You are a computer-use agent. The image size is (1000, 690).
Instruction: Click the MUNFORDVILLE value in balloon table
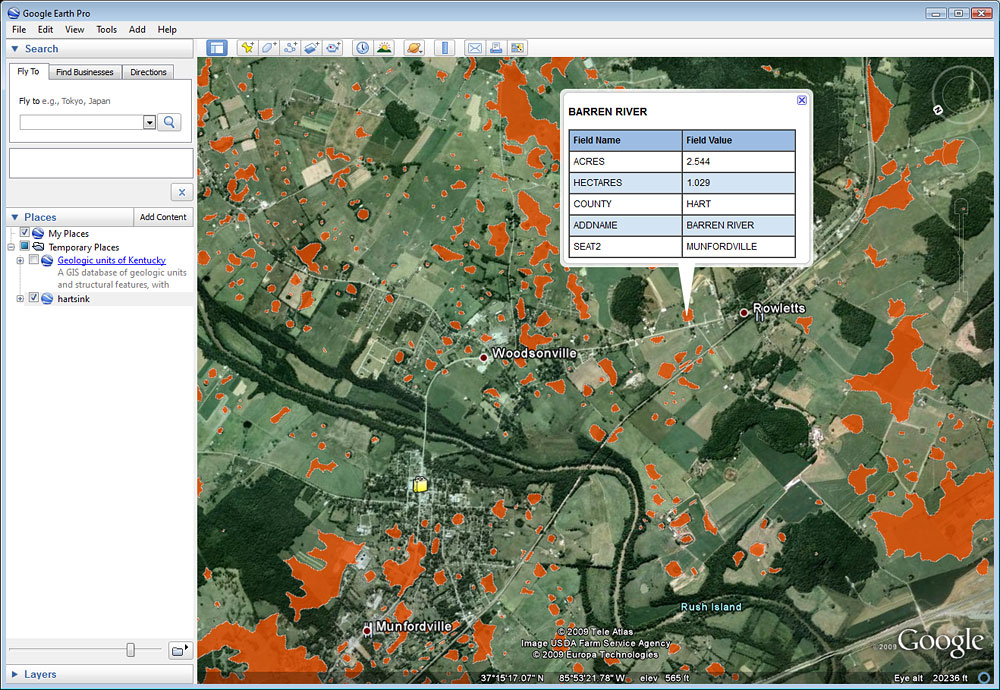click(x=721, y=246)
